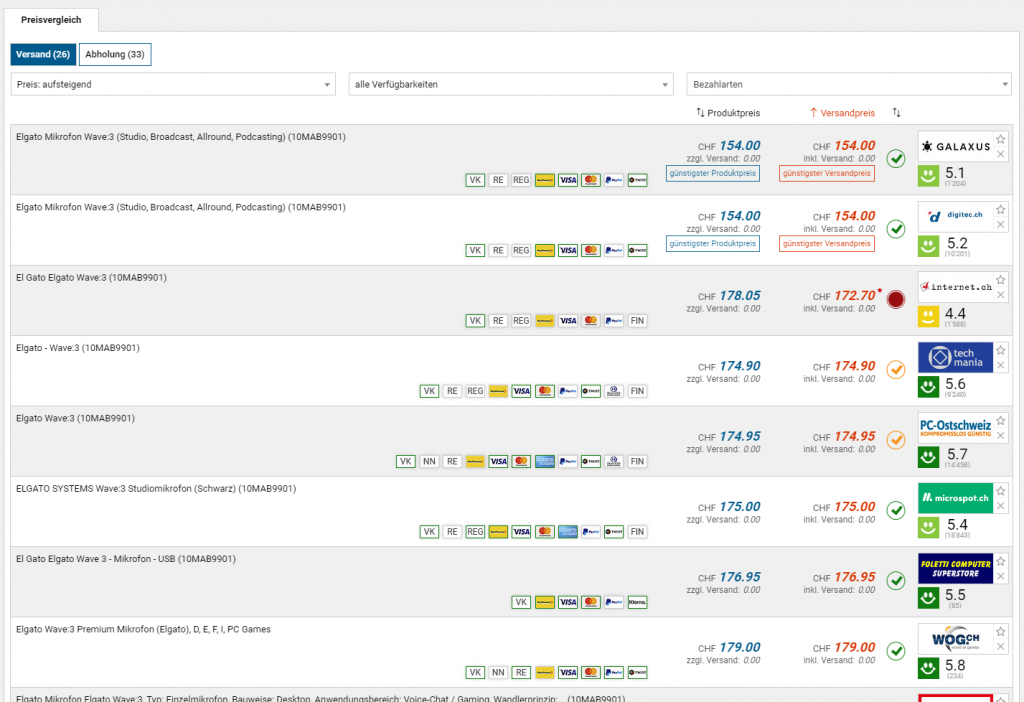
Task: Click the Foletti Computer Superstore logo
Action: [955, 569]
